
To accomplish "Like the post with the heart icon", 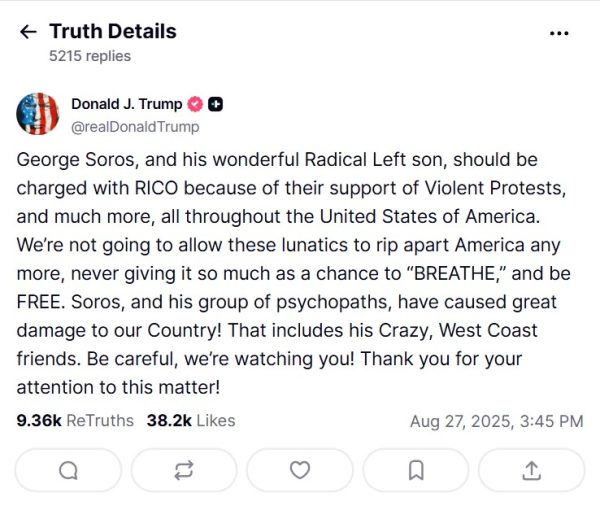I will point(300,470).
